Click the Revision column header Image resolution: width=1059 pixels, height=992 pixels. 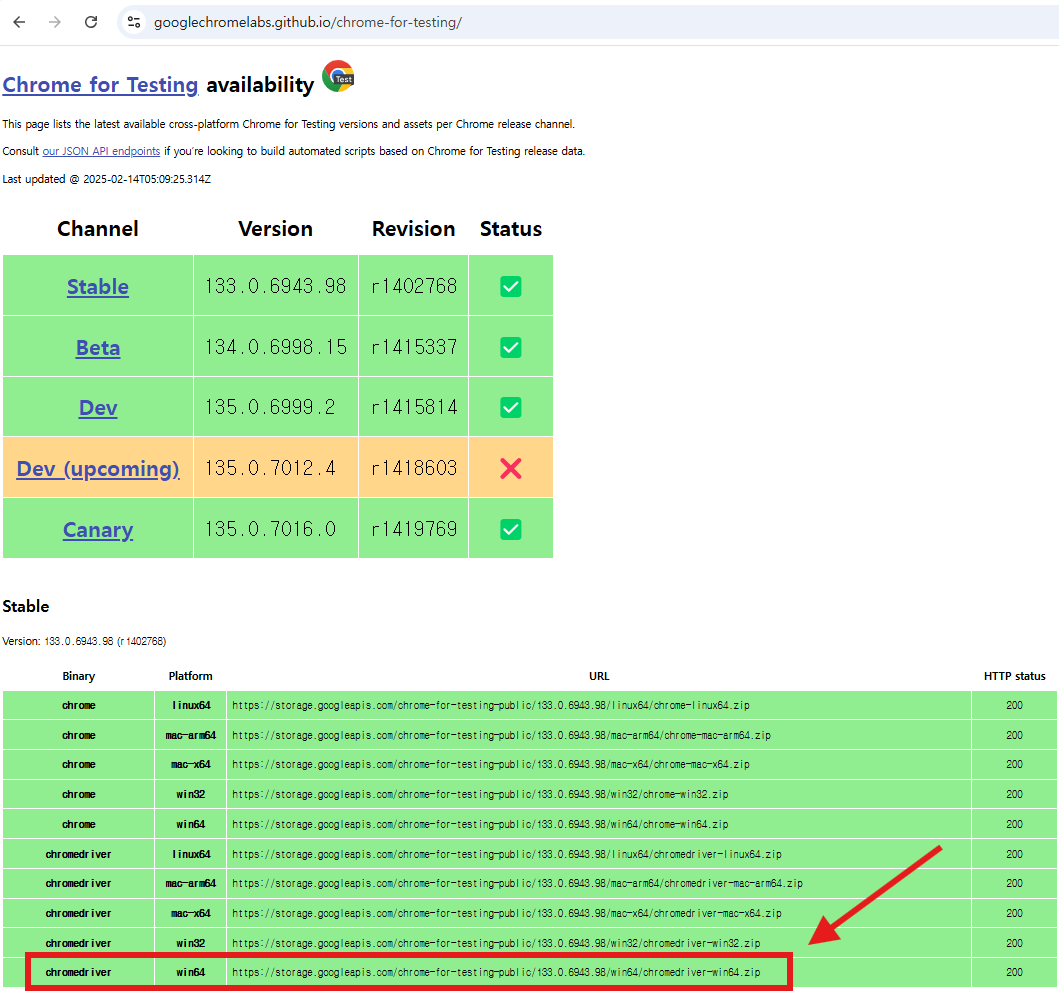[413, 229]
